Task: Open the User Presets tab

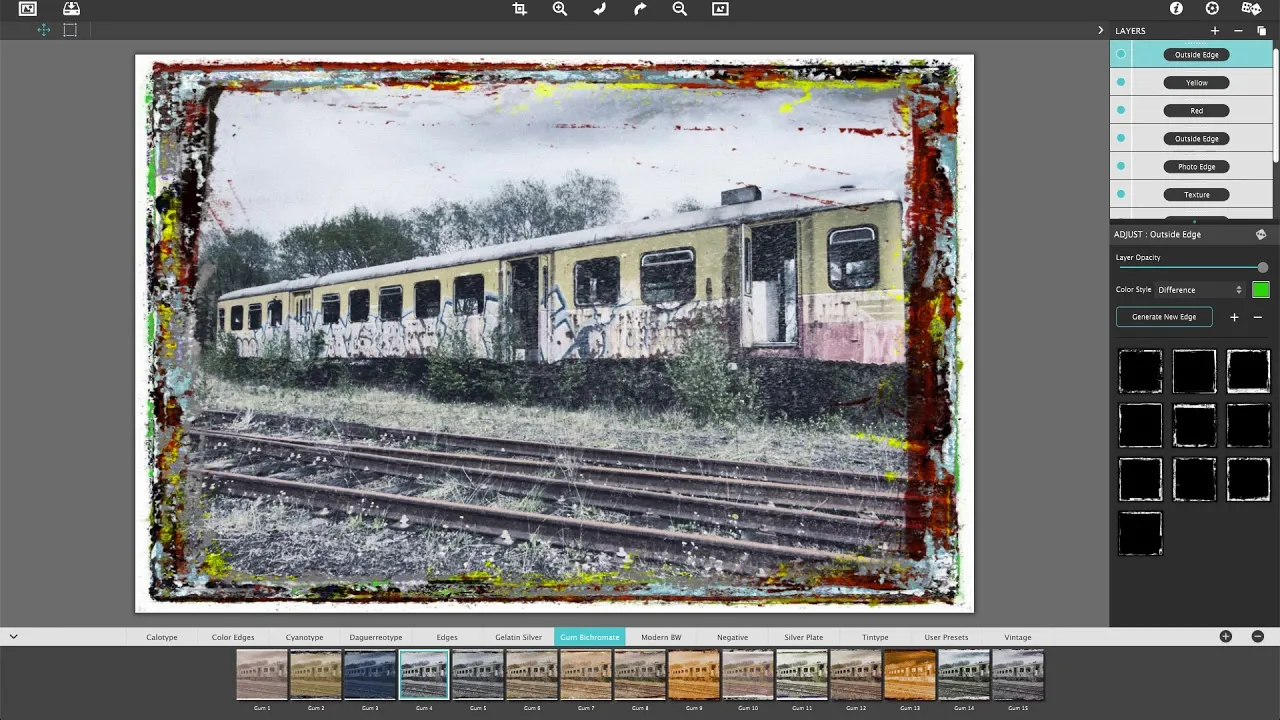Action: (946, 637)
